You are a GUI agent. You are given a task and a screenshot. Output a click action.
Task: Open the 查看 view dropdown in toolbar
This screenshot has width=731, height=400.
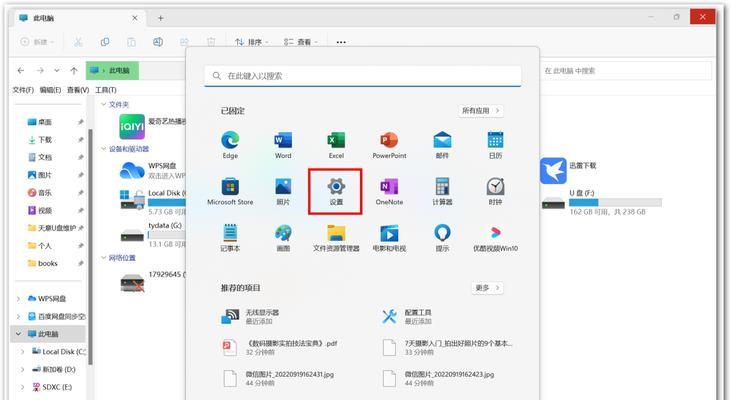[x=301, y=42]
